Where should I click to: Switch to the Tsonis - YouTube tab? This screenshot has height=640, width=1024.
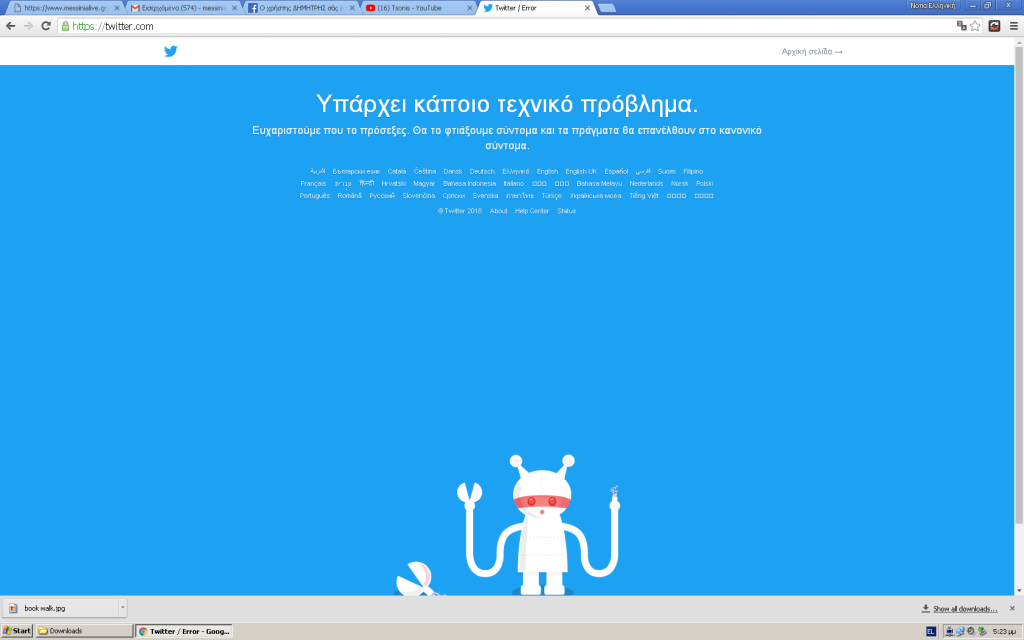click(x=418, y=8)
